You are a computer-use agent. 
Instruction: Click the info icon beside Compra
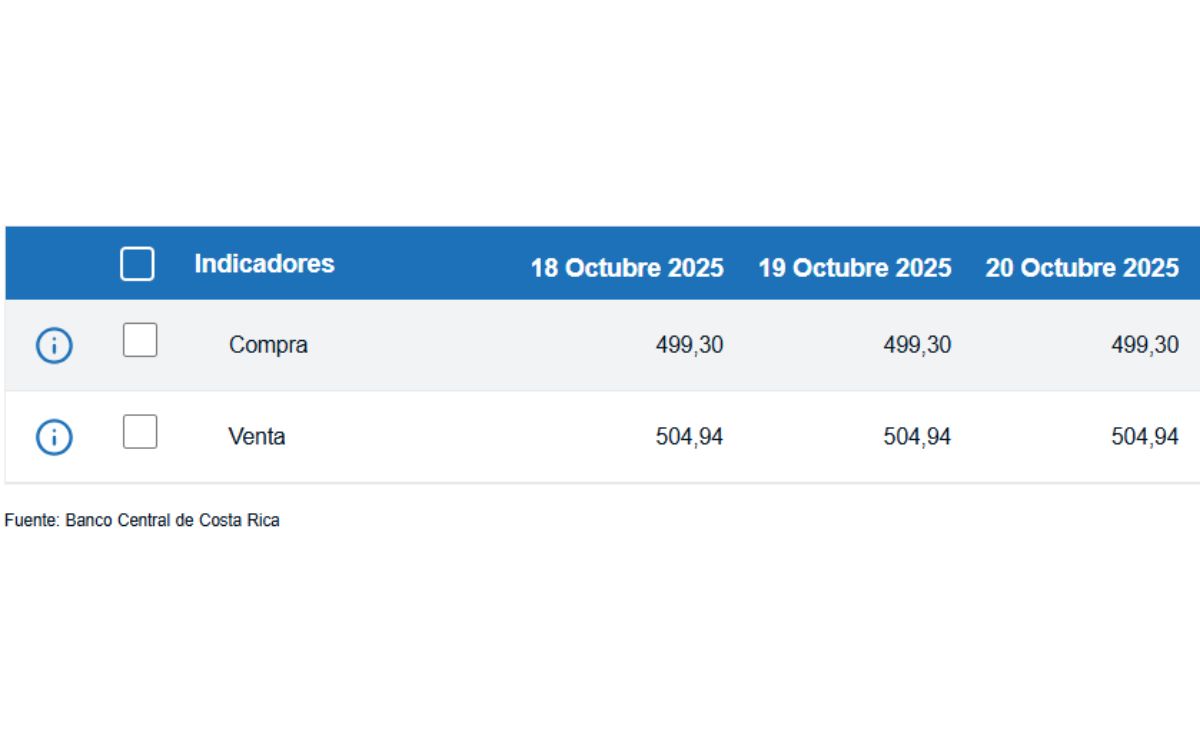coord(54,346)
